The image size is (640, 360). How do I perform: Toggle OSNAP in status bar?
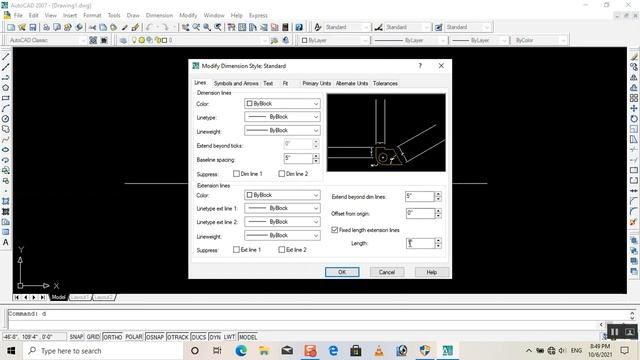tap(155, 337)
